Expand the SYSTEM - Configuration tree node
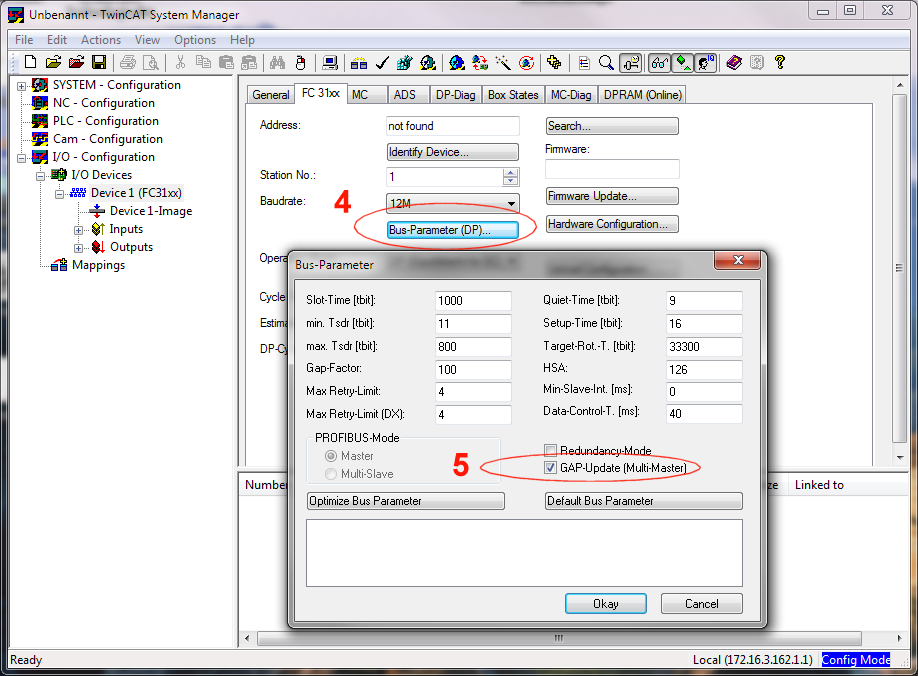Image resolution: width=918 pixels, height=676 pixels. tap(22, 86)
